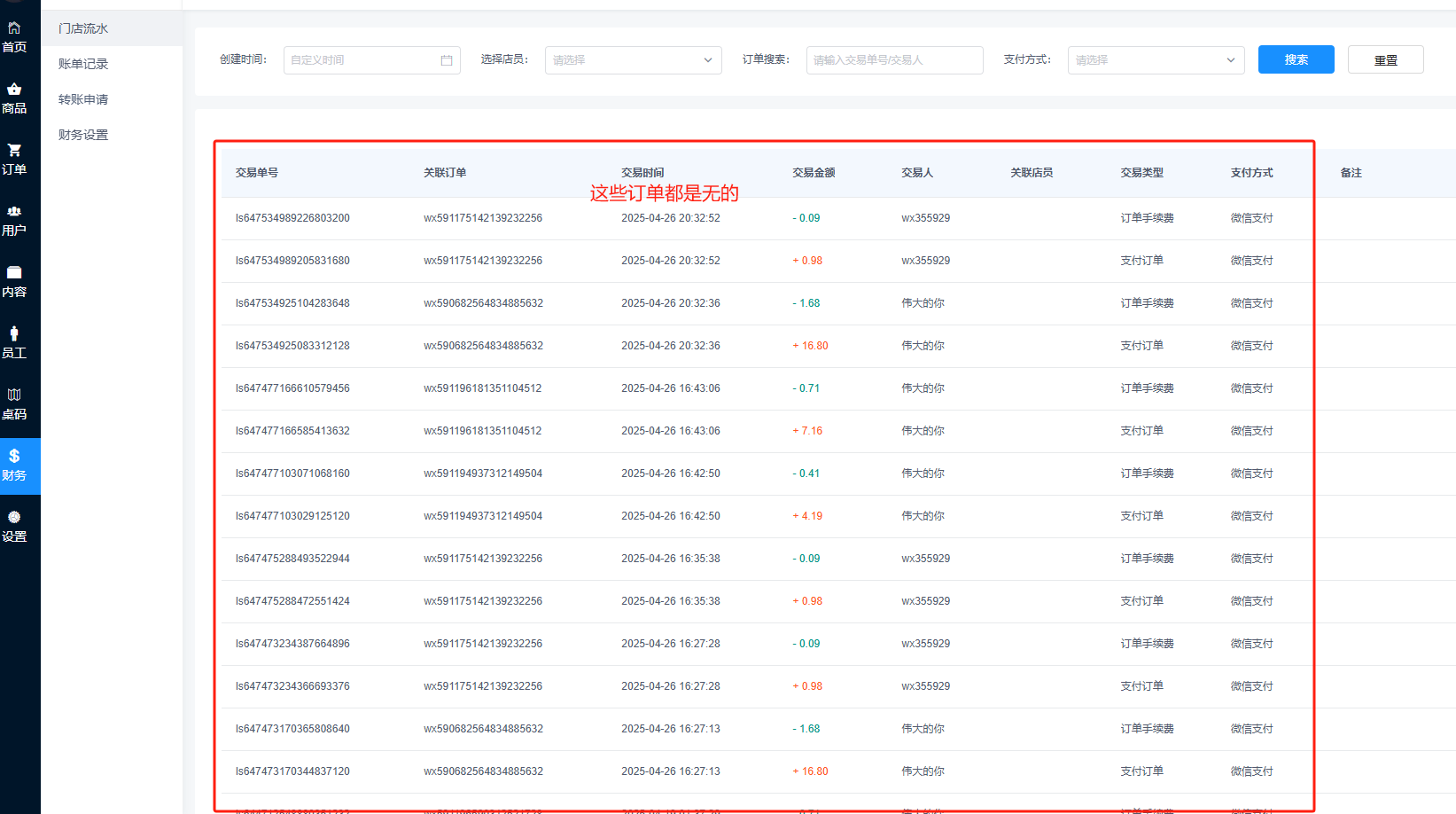Click the 交易金额 column header

click(814, 173)
